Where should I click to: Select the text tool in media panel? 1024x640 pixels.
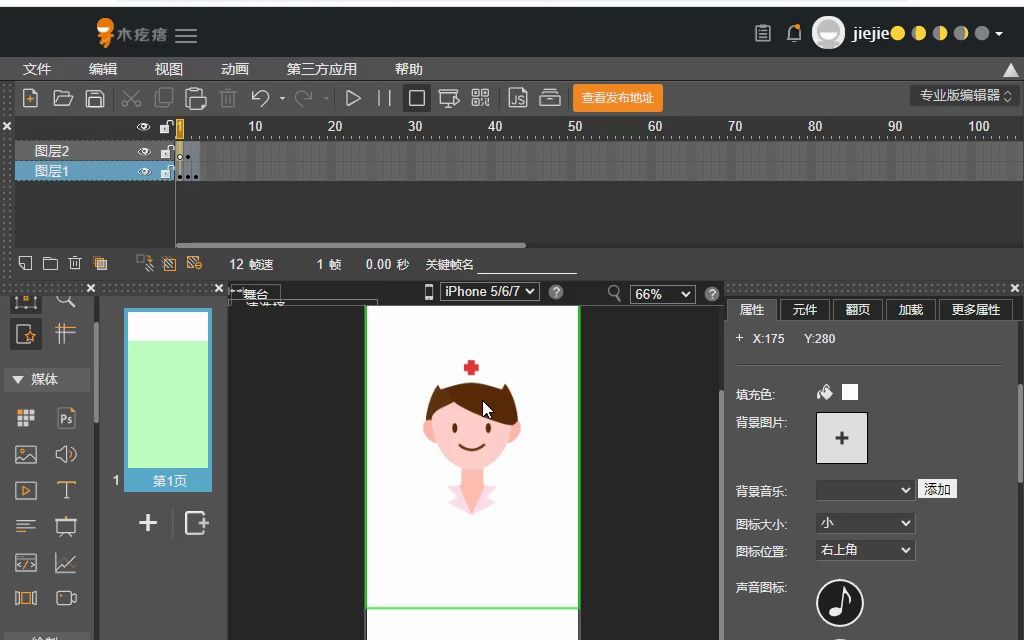click(66, 490)
